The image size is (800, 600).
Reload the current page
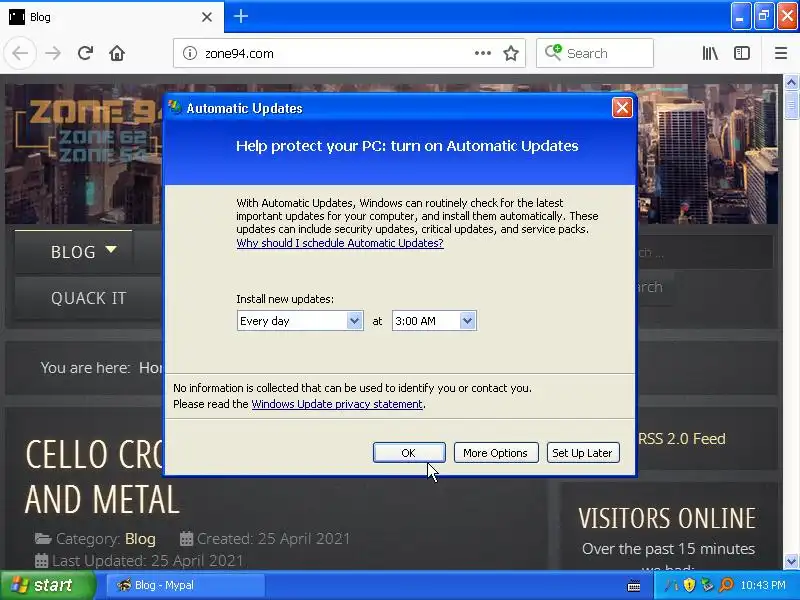(85, 53)
